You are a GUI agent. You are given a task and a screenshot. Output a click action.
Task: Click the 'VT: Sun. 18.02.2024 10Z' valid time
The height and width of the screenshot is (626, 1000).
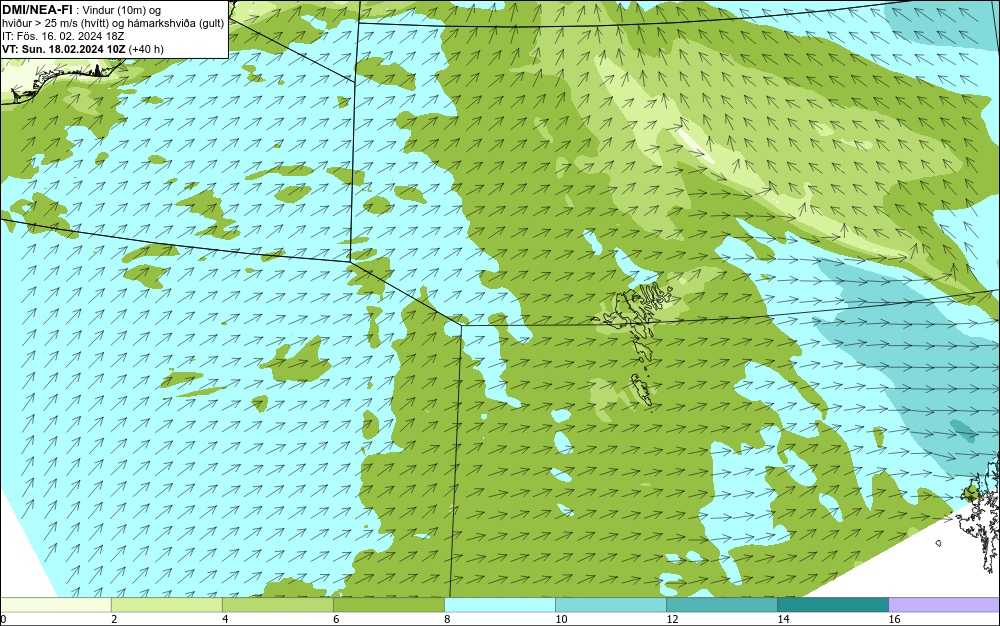point(64,48)
